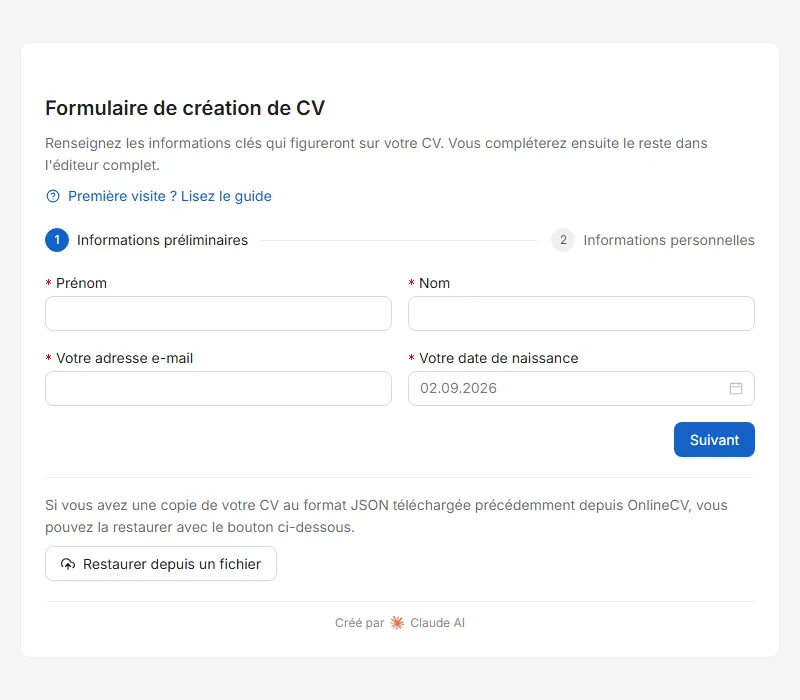Select 'Informations préliminaires' step label
Viewport: 800px width, 700px height.
[x=162, y=240]
